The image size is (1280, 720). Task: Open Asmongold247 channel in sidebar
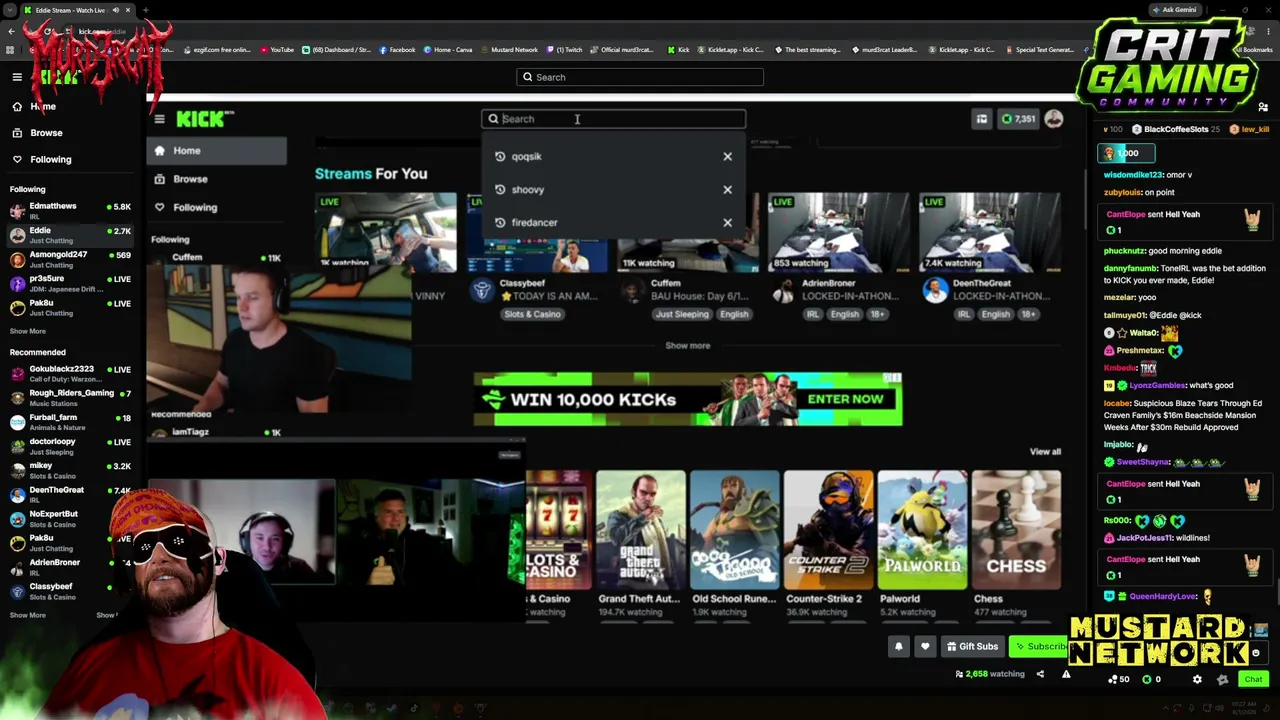point(70,259)
